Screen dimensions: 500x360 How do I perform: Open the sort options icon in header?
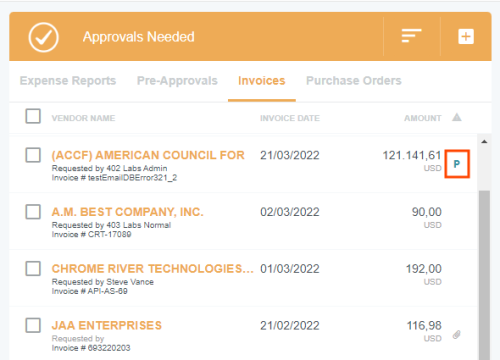411,36
